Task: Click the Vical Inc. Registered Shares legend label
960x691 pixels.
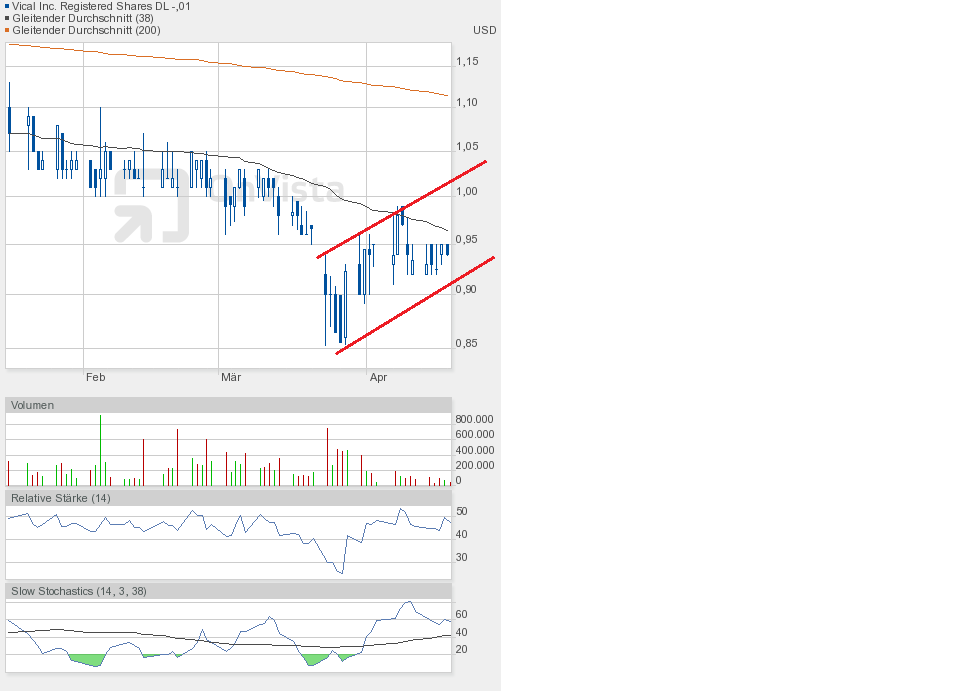Action: tap(101, 7)
